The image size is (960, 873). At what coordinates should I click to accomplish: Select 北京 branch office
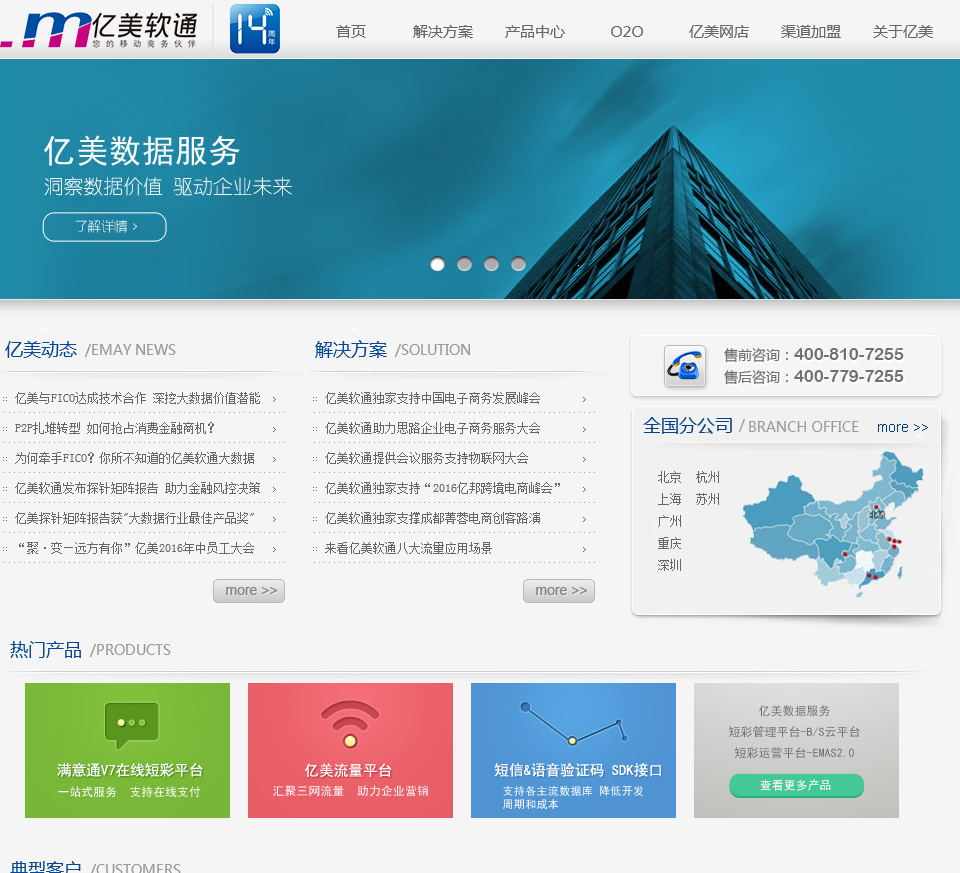(669, 477)
